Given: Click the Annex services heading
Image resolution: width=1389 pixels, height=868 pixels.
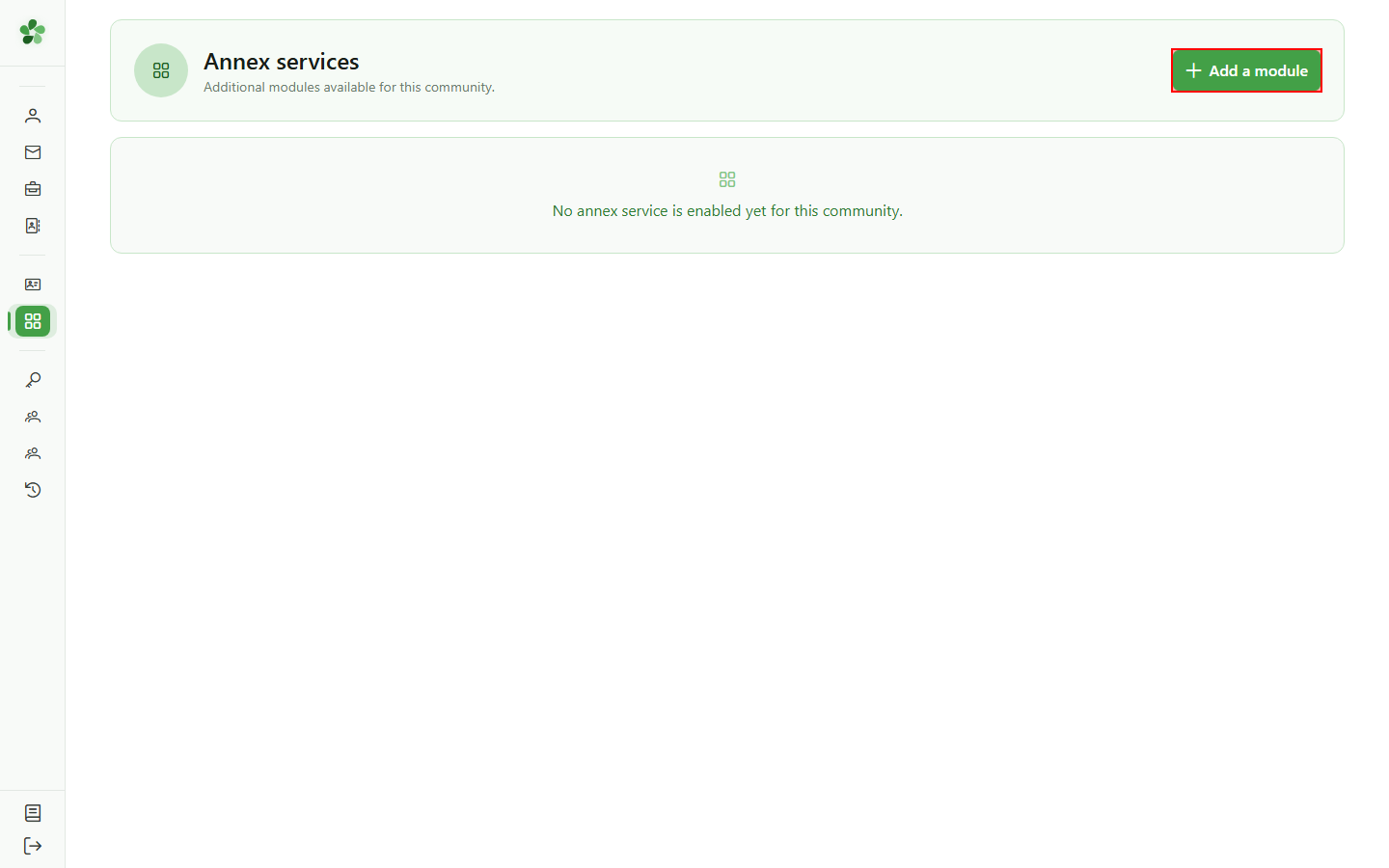Looking at the screenshot, I should (x=282, y=62).
